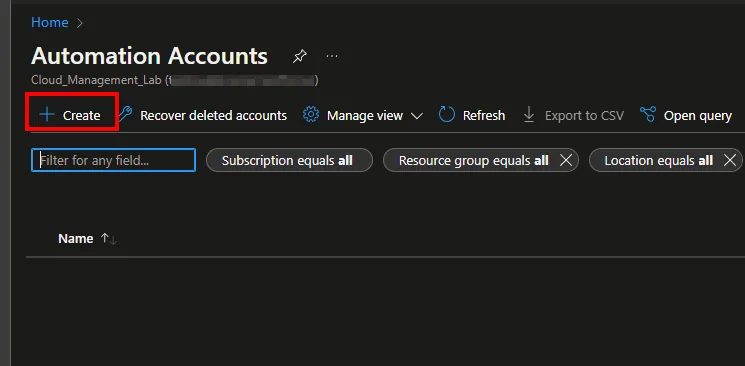
Task: Click the Create button
Action: click(70, 116)
